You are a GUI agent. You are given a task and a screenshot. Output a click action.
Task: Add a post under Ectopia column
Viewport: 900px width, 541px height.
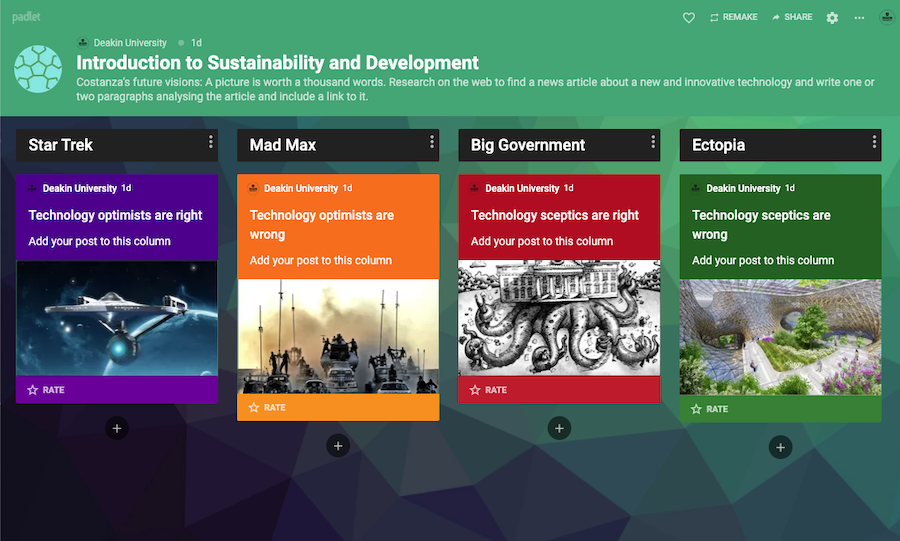point(780,447)
